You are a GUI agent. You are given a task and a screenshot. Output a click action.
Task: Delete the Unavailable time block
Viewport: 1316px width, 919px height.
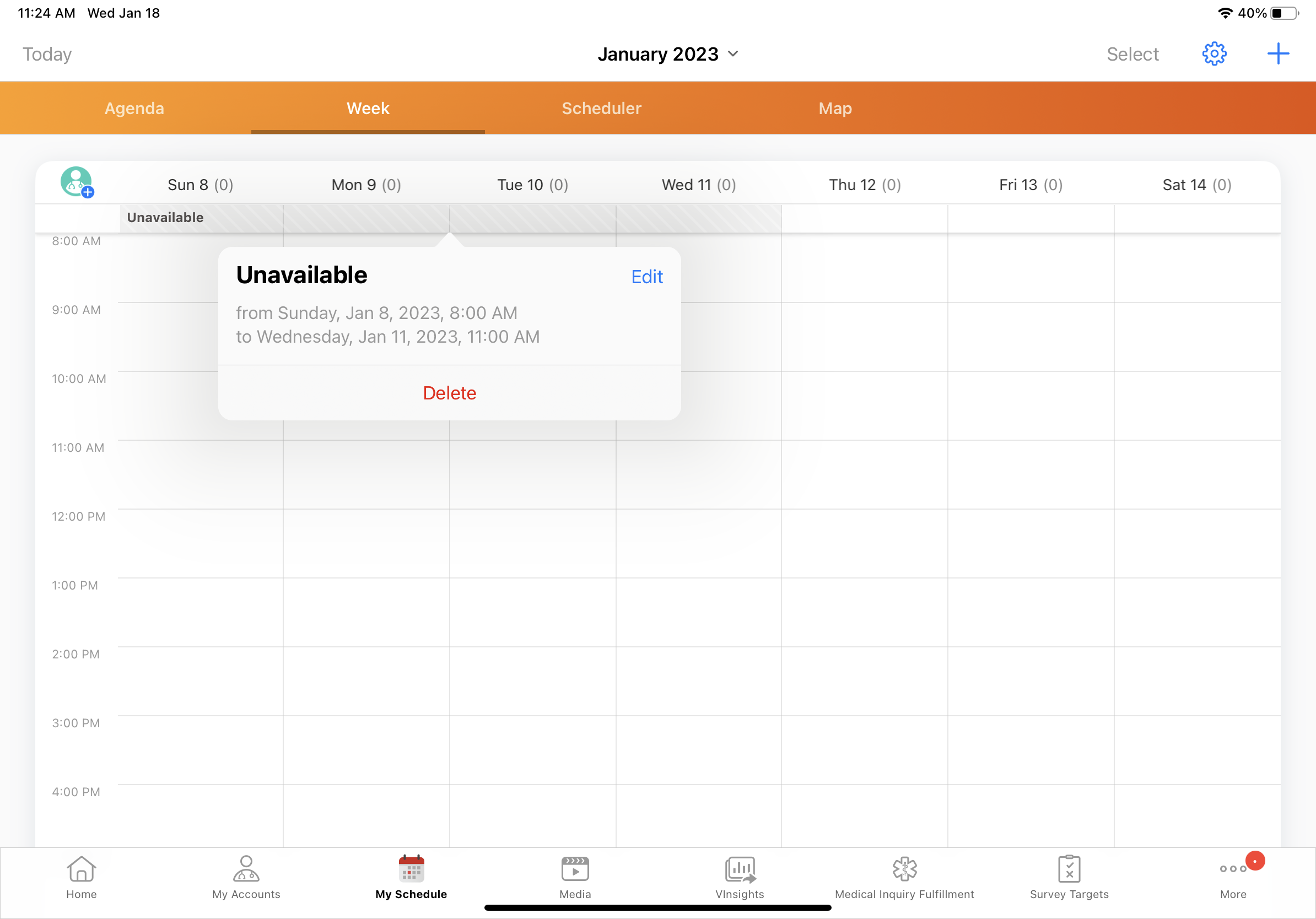click(x=449, y=393)
